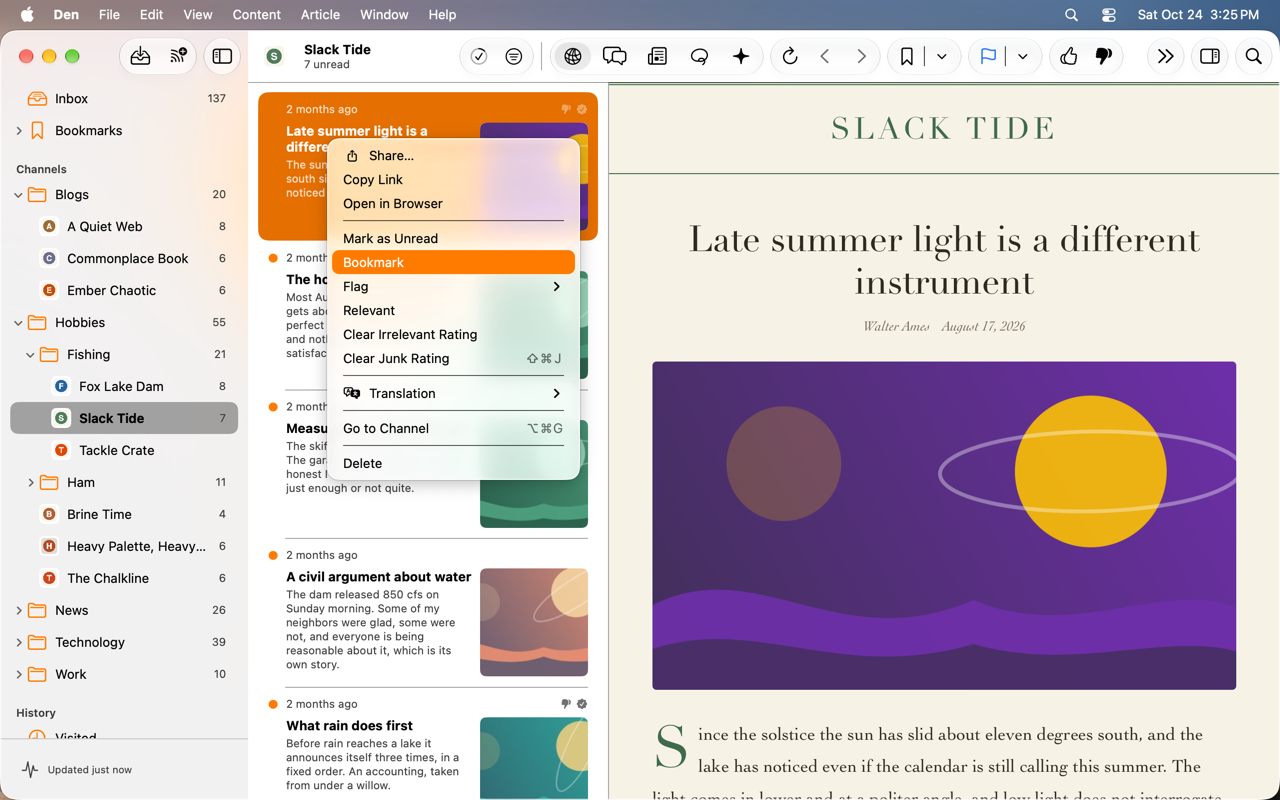Screen dimensions: 1280x800
Task: Open the article filter icon
Action: [514, 57]
